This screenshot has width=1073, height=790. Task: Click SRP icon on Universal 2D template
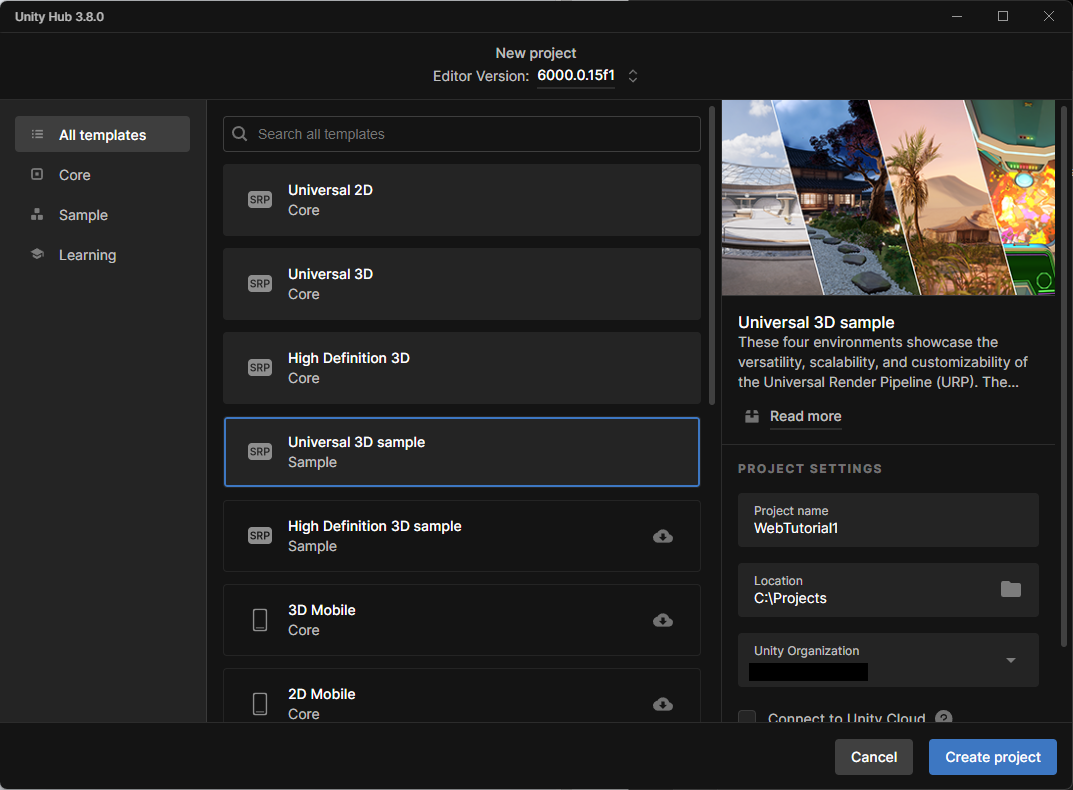(x=260, y=200)
